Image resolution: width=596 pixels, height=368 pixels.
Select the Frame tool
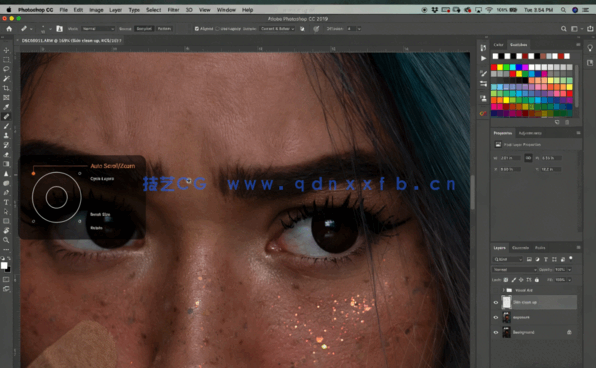pyautogui.click(x=6, y=98)
